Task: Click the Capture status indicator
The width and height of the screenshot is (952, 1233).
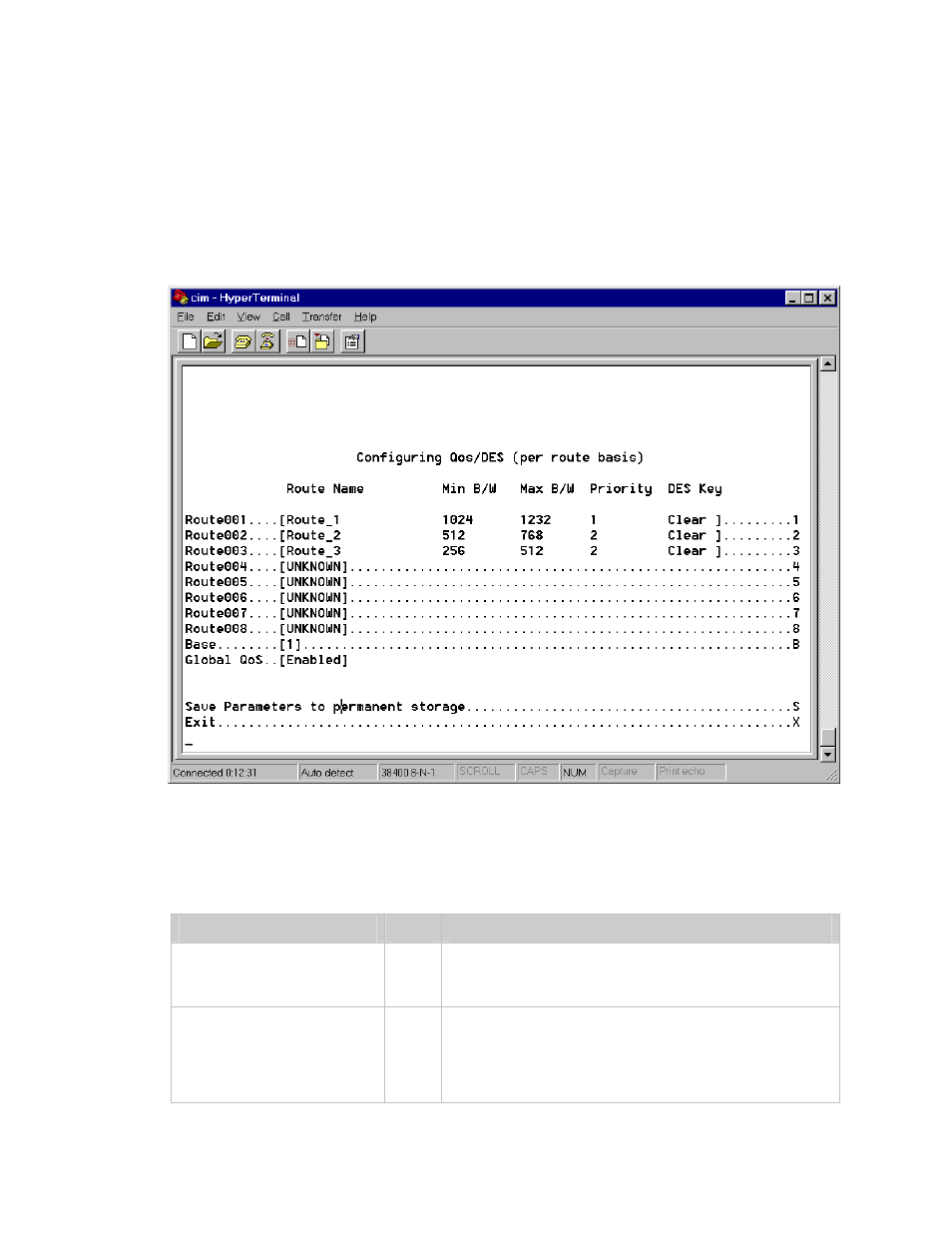Action: [x=627, y=772]
